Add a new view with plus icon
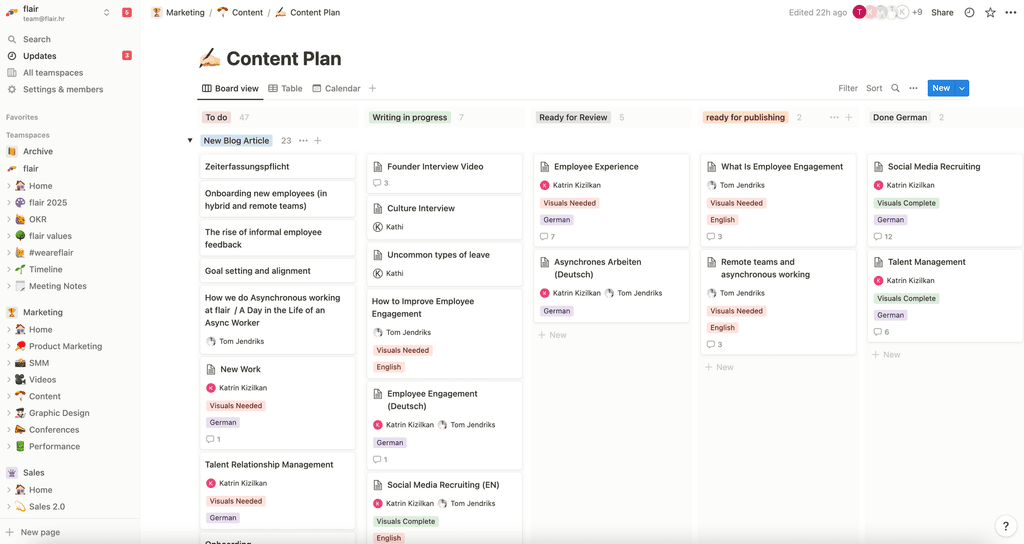The height and width of the screenshot is (544, 1024). (x=372, y=88)
